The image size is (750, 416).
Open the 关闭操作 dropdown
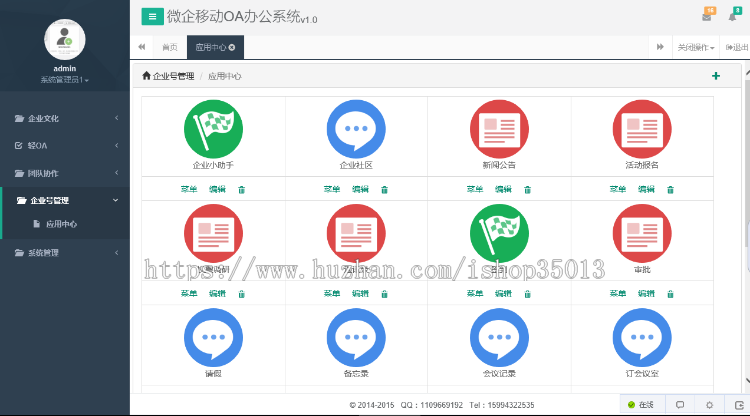(x=696, y=47)
